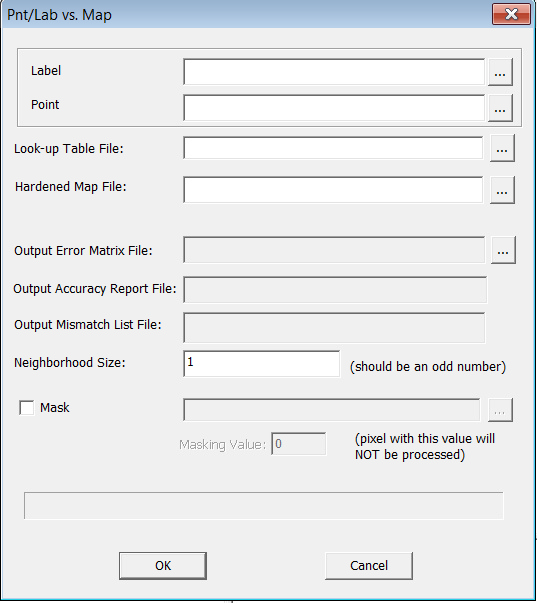
Task: Click the disabled Mask browse button
Action: [500, 410]
